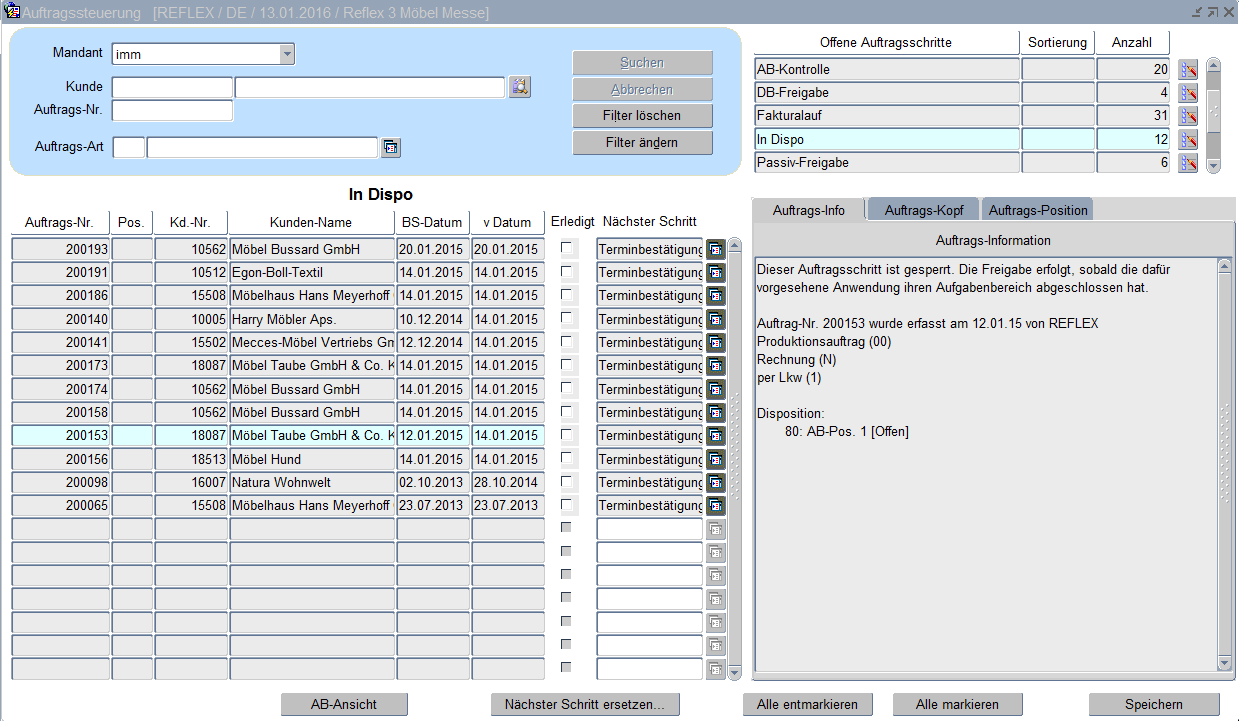This screenshot has width=1239, height=721.
Task: Click the filter icon for AB-Kontrolle row
Action: click(x=1188, y=70)
